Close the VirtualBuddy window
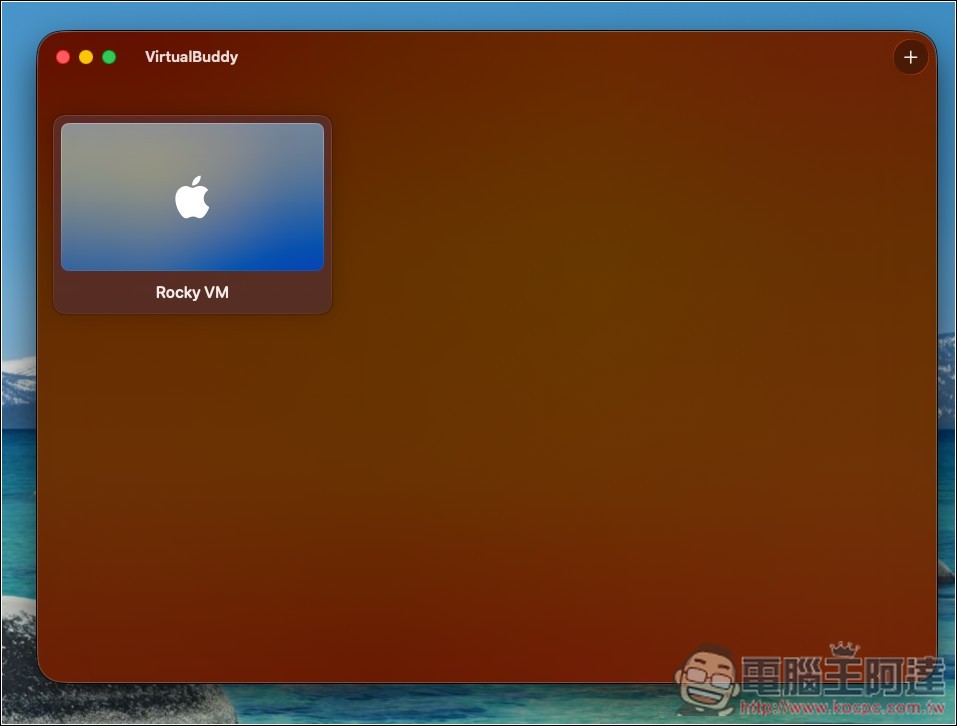Viewport: 957px width, 726px height. [x=63, y=57]
